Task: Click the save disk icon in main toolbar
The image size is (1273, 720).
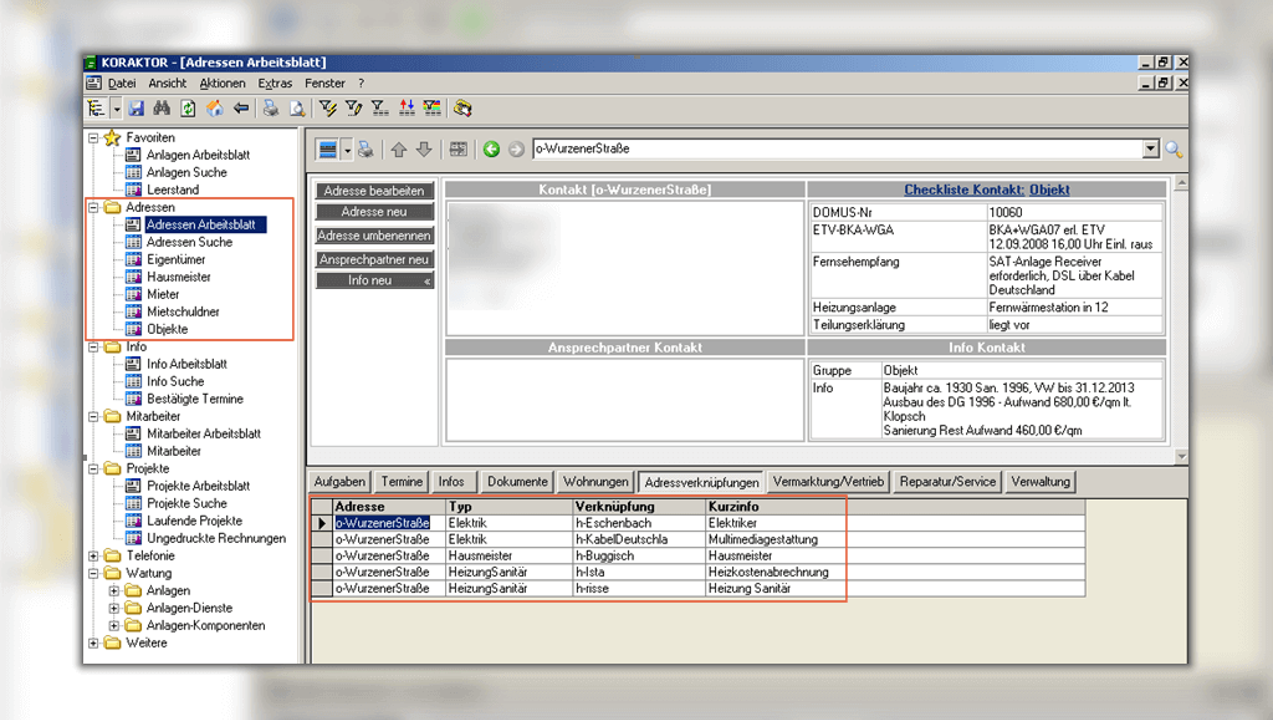Action: pyautogui.click(x=137, y=108)
